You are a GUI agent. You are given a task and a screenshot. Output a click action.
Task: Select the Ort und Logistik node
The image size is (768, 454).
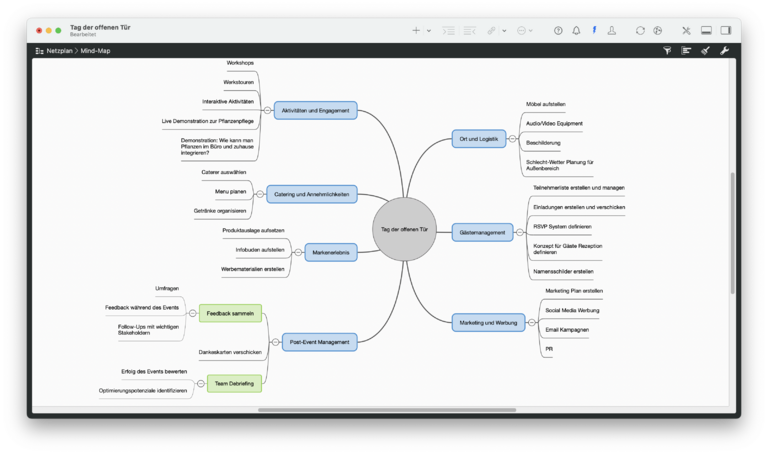479,139
